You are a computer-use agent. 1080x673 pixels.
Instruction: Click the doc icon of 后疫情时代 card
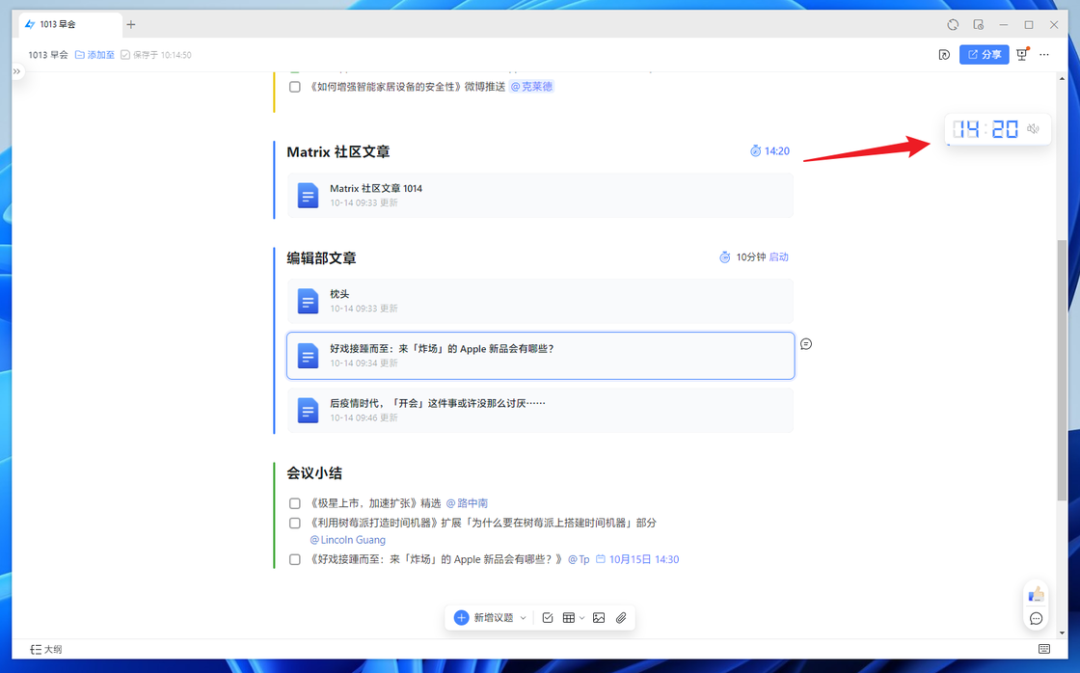pos(308,411)
